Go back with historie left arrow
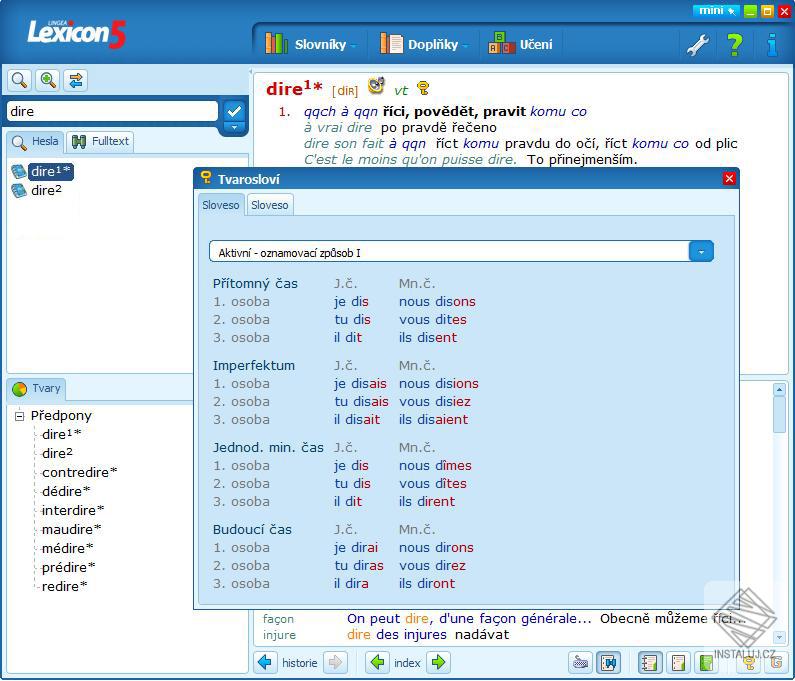Screen dimensions: 795x681 click(265, 662)
